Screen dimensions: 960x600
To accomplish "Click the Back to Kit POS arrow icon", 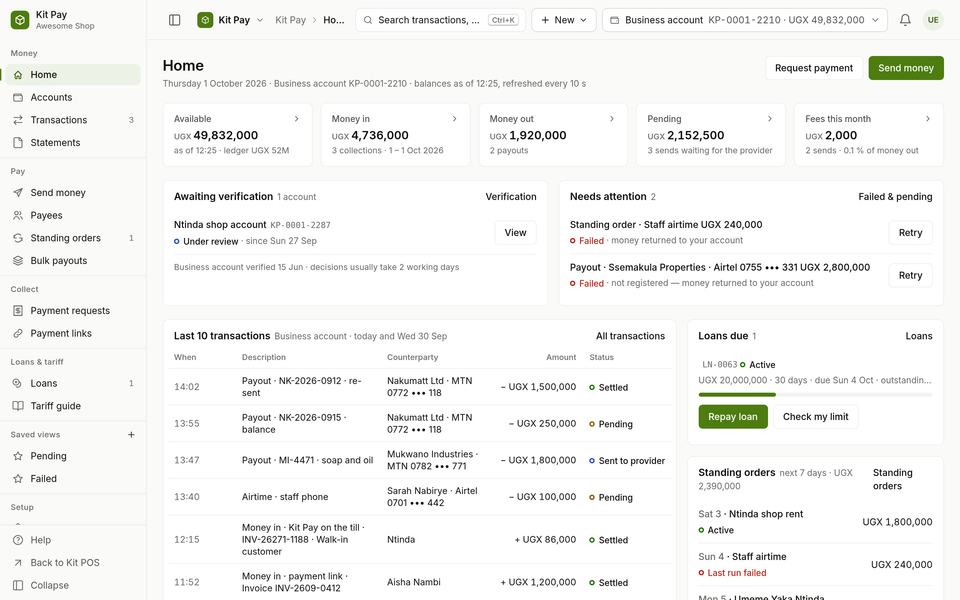I will coord(18,563).
